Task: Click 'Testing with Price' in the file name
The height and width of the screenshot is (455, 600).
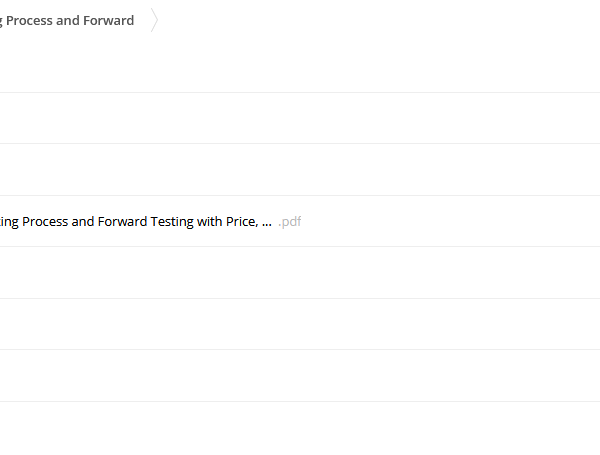Action: 203,222
